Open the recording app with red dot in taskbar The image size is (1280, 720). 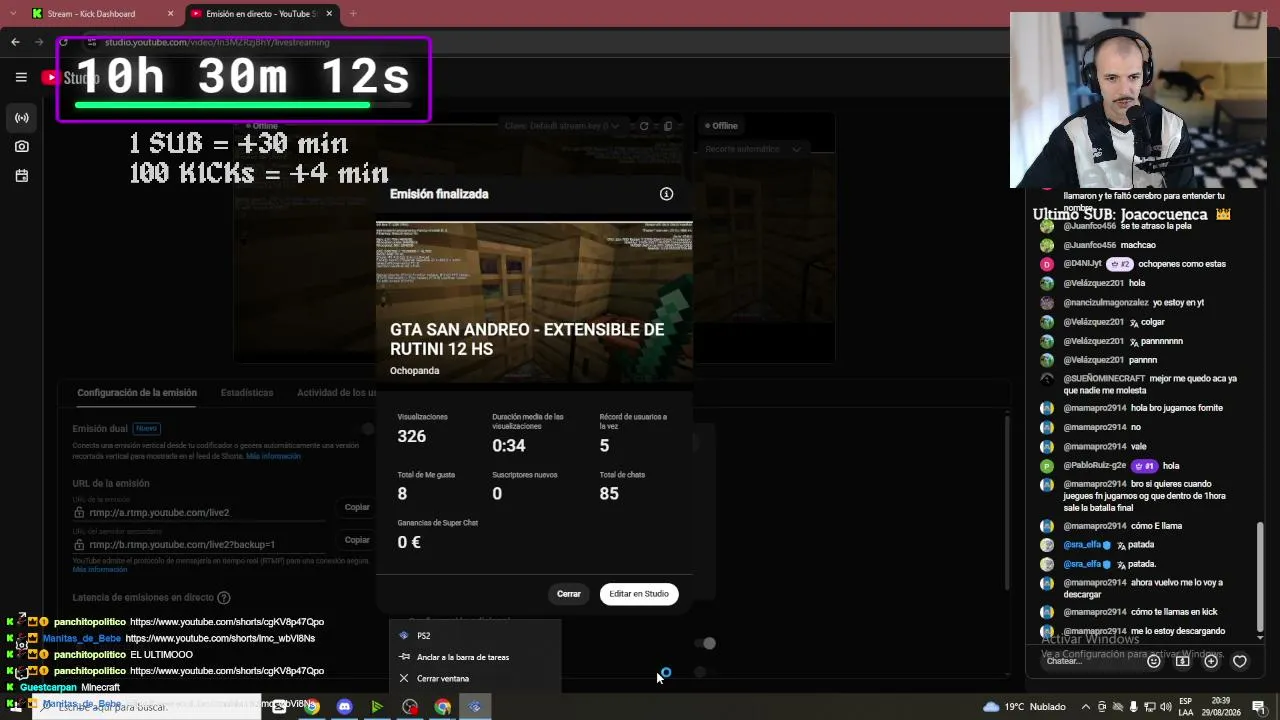coord(410,707)
